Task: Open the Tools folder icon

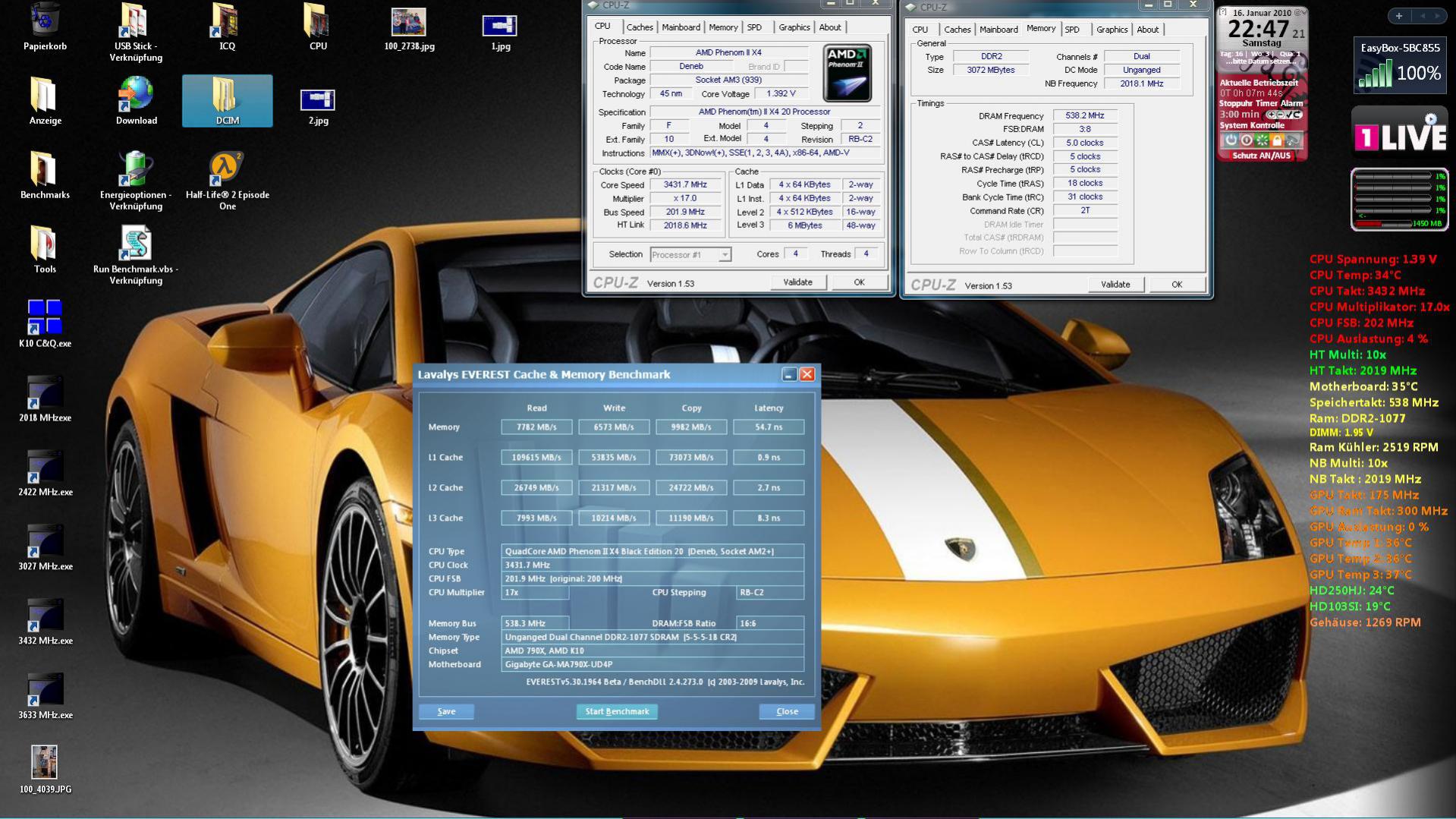Action: click(45, 250)
